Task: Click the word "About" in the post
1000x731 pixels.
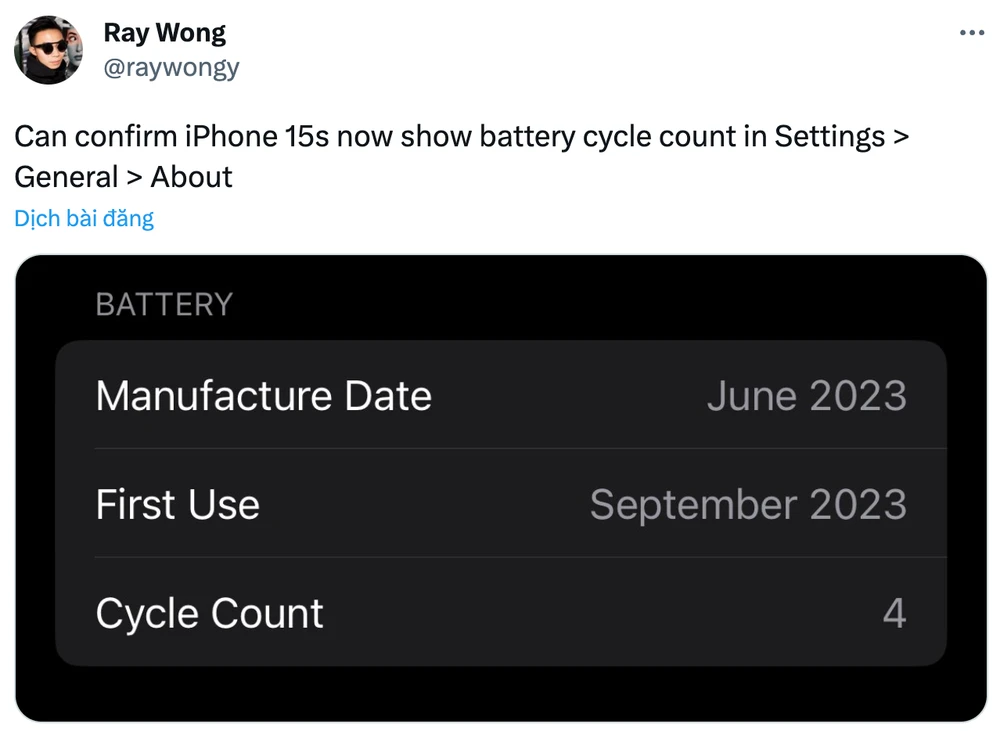Action: click(x=191, y=176)
